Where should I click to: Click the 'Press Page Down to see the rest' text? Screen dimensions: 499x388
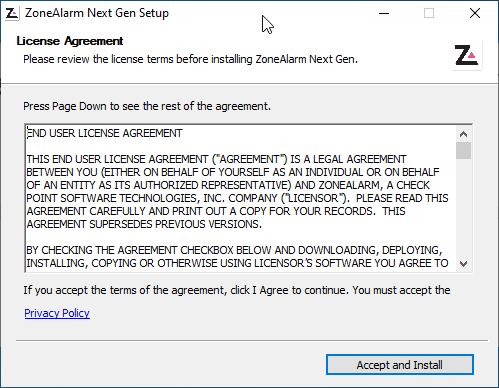pyautogui.click(x=147, y=106)
